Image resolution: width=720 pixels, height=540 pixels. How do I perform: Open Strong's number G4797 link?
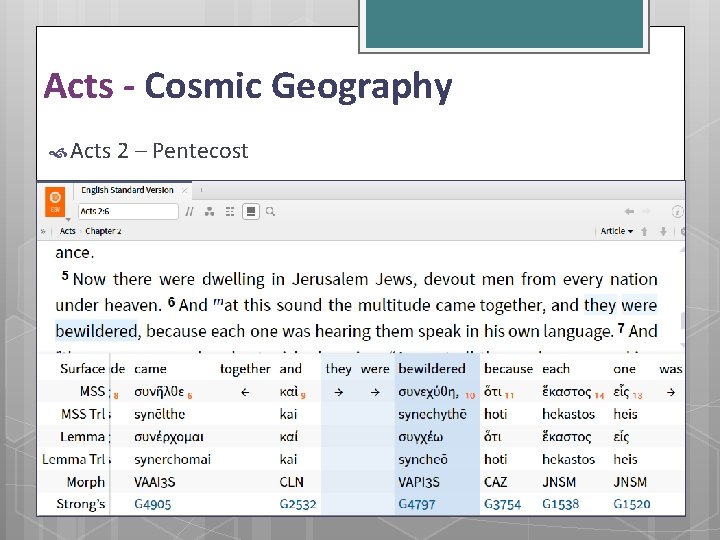pyautogui.click(x=416, y=504)
